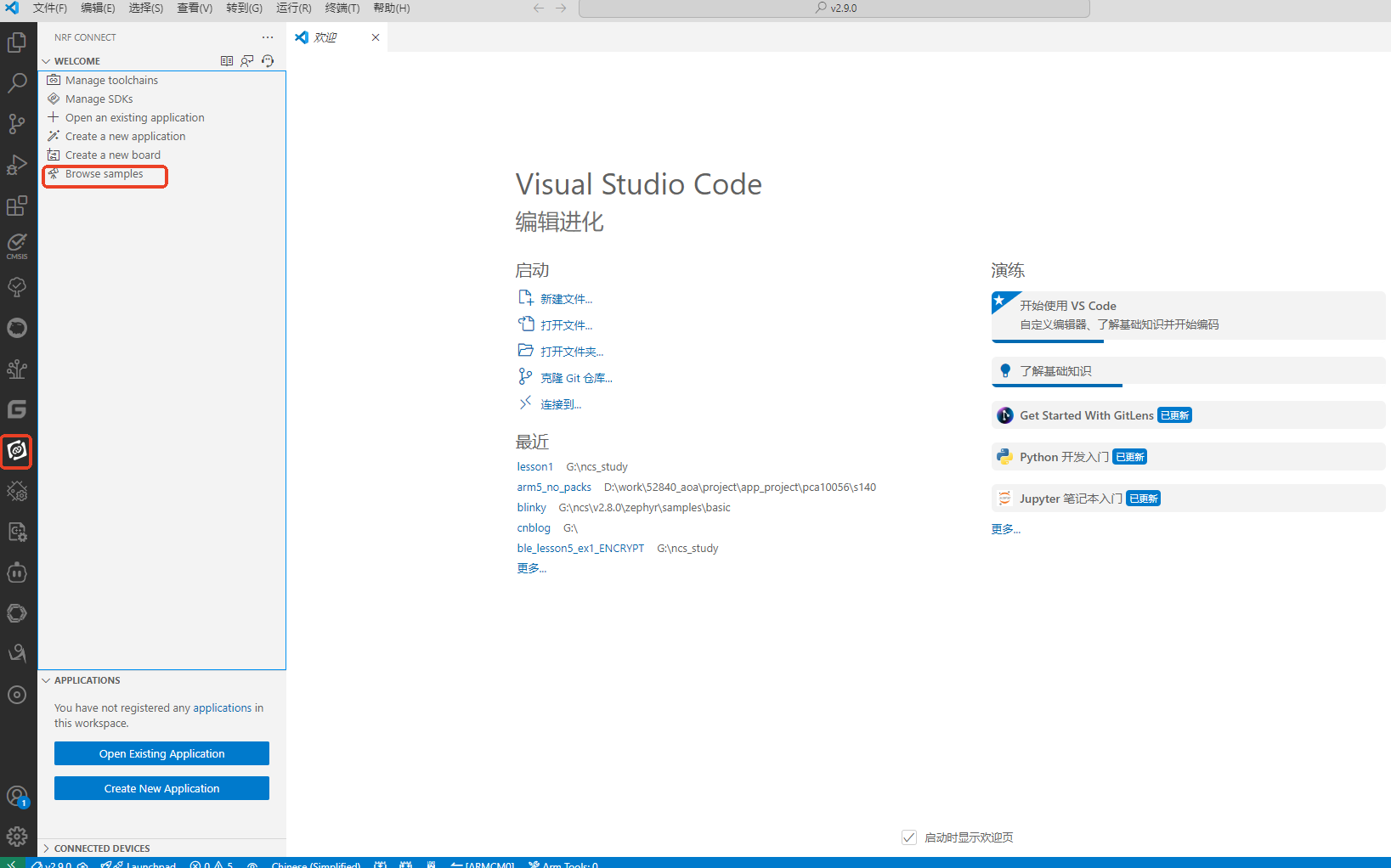Image resolution: width=1391 pixels, height=868 pixels.
Task: Click the tree with checkmark activity icon
Action: point(17,287)
